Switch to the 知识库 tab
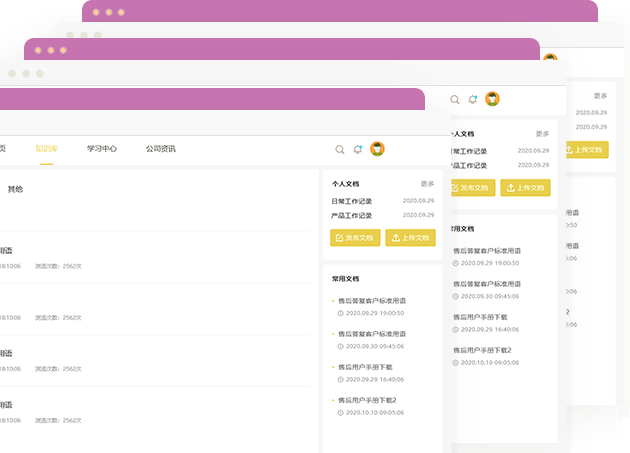Viewport: 630px width, 453px height. click(x=46, y=148)
